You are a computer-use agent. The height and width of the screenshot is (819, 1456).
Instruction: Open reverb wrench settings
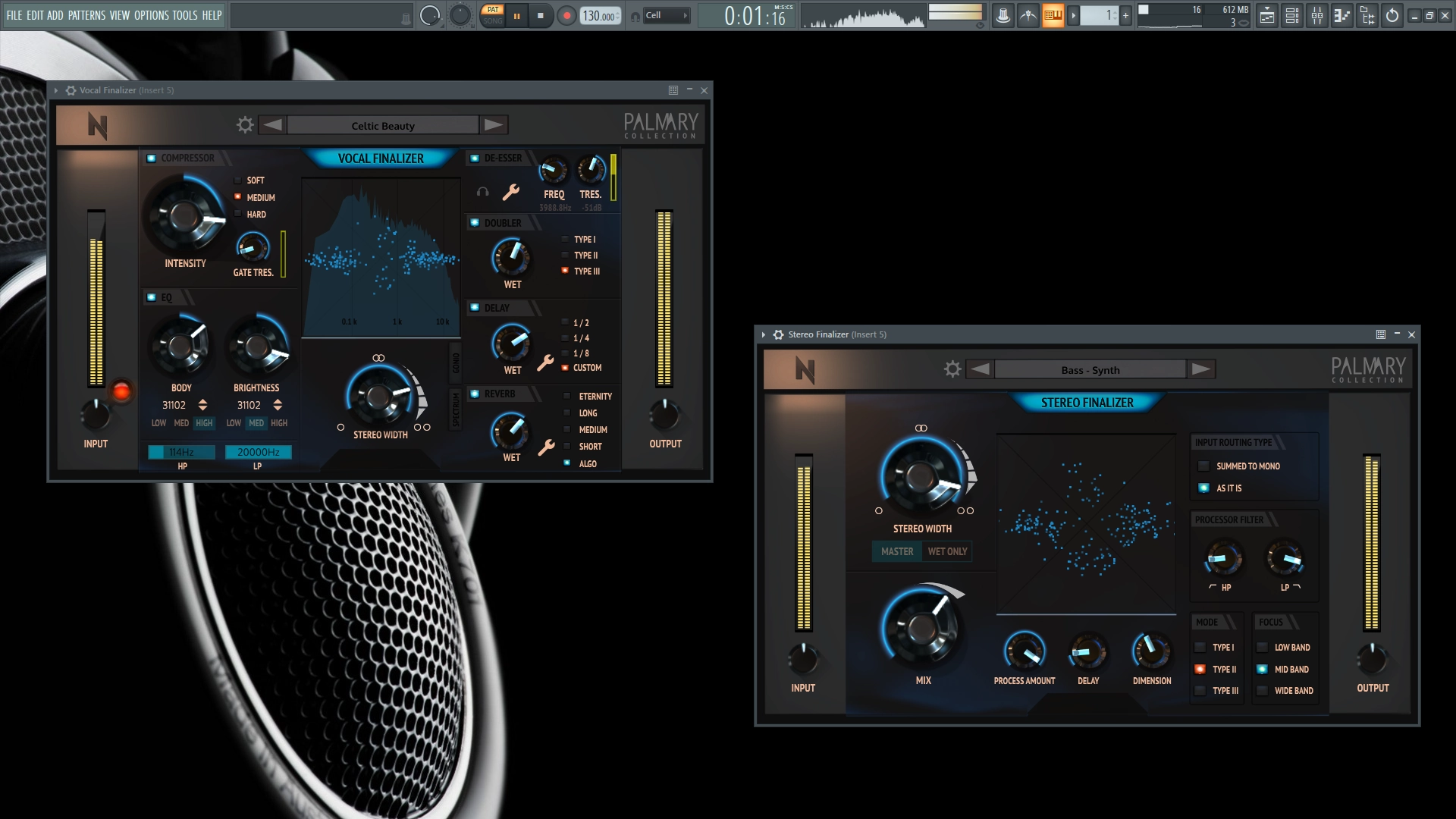[x=547, y=447]
